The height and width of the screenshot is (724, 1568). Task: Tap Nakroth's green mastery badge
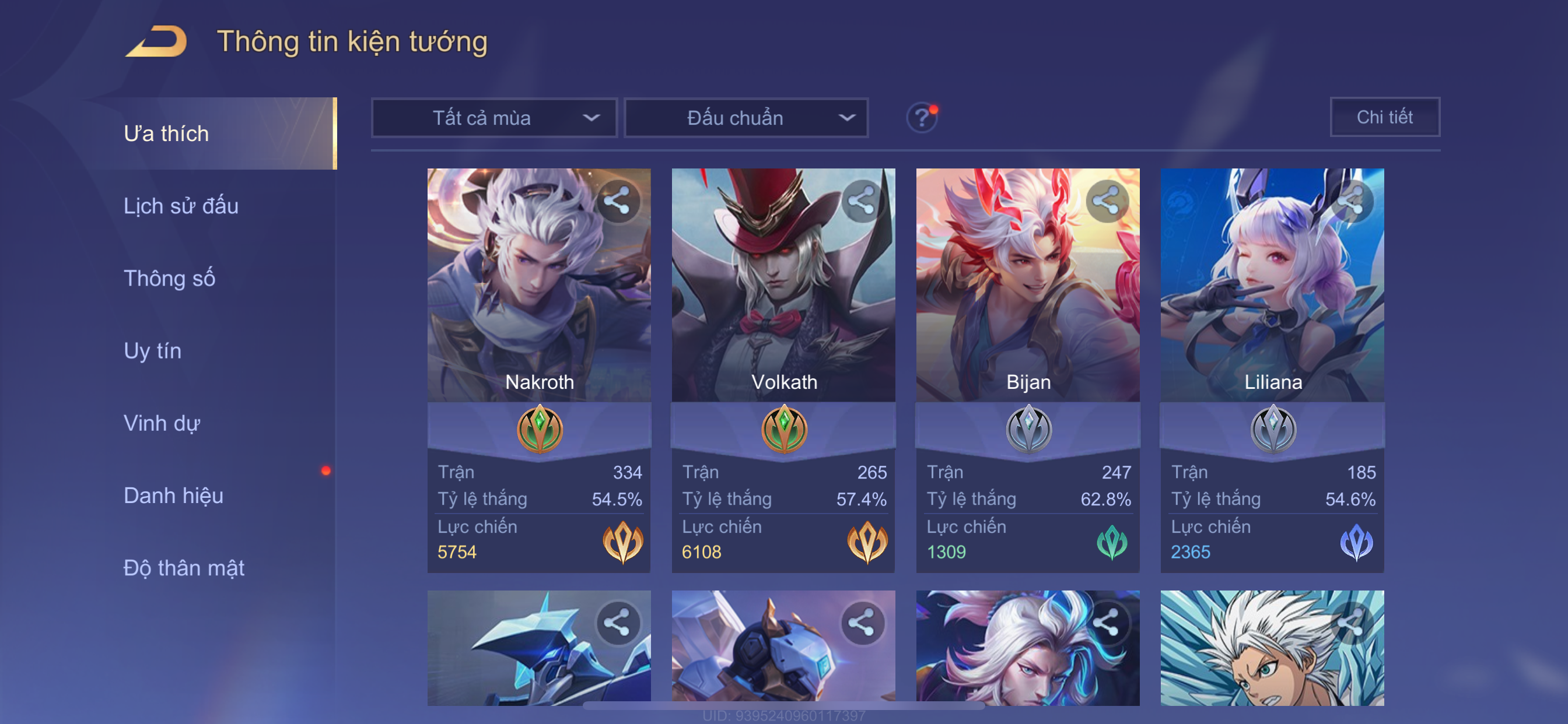[x=540, y=430]
